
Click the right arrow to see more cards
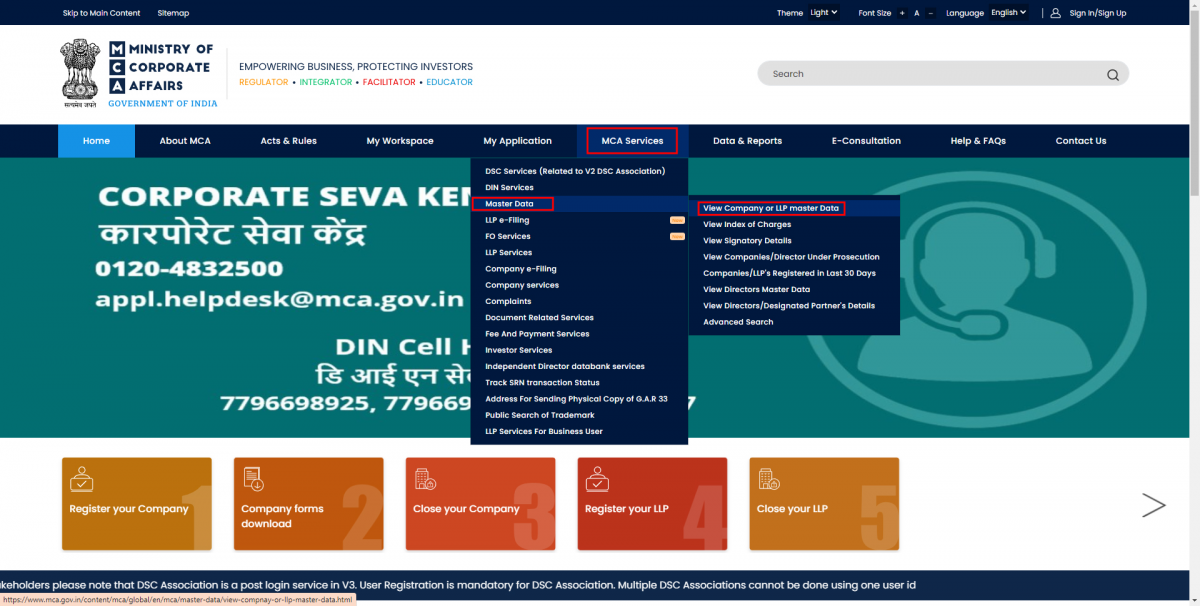pyautogui.click(x=1154, y=505)
